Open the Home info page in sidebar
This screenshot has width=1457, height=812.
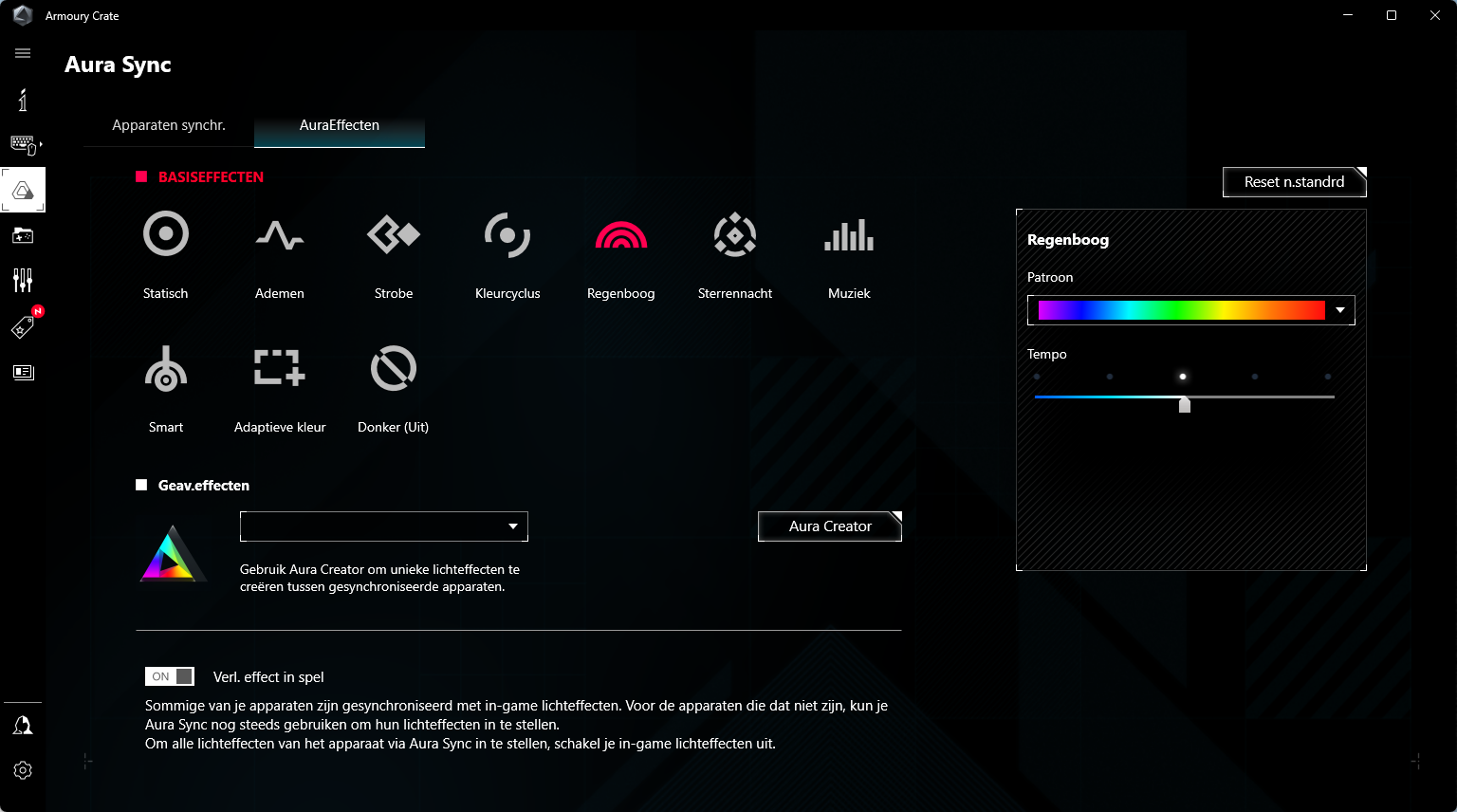point(23,100)
